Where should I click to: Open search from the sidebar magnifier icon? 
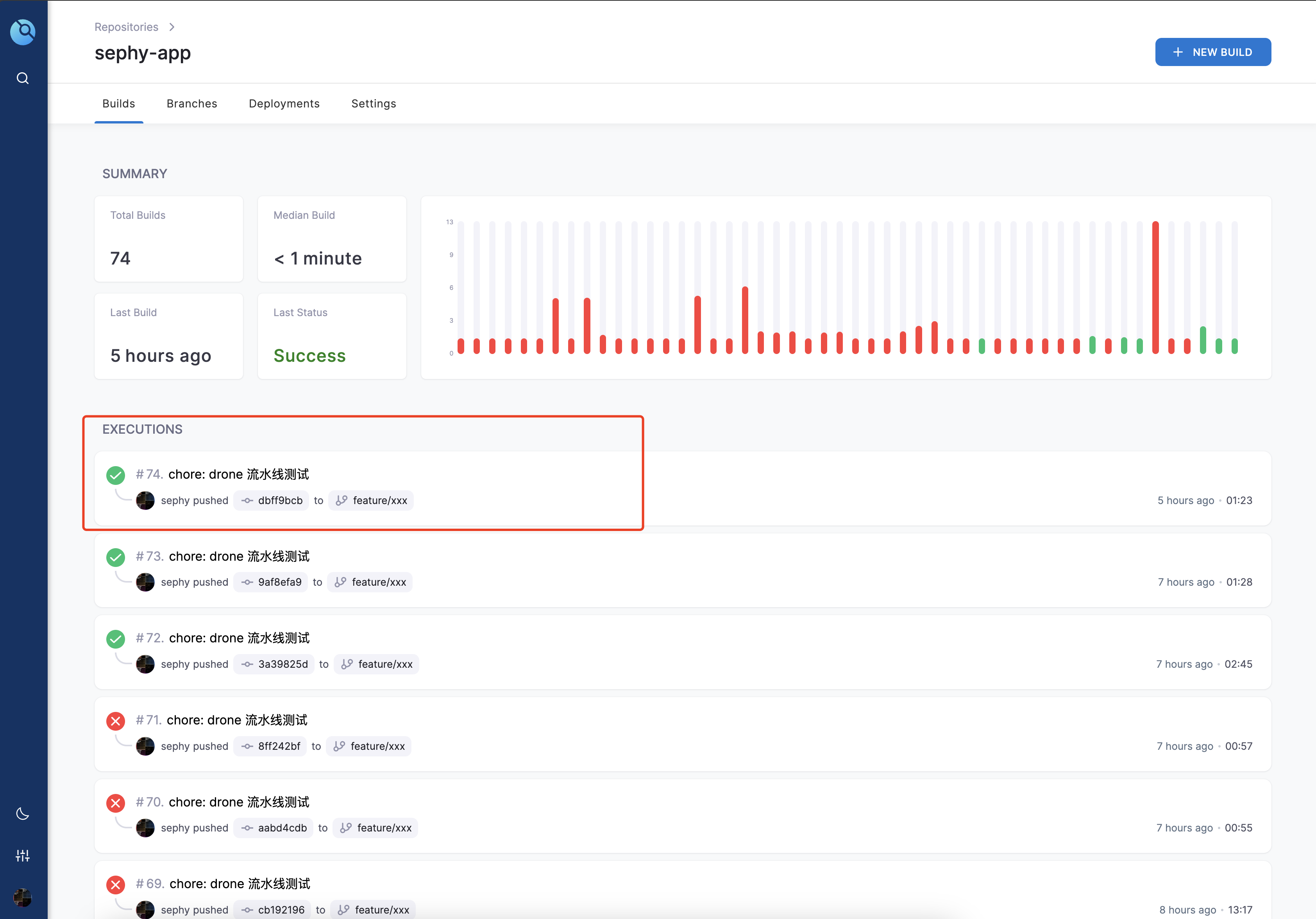(23, 78)
